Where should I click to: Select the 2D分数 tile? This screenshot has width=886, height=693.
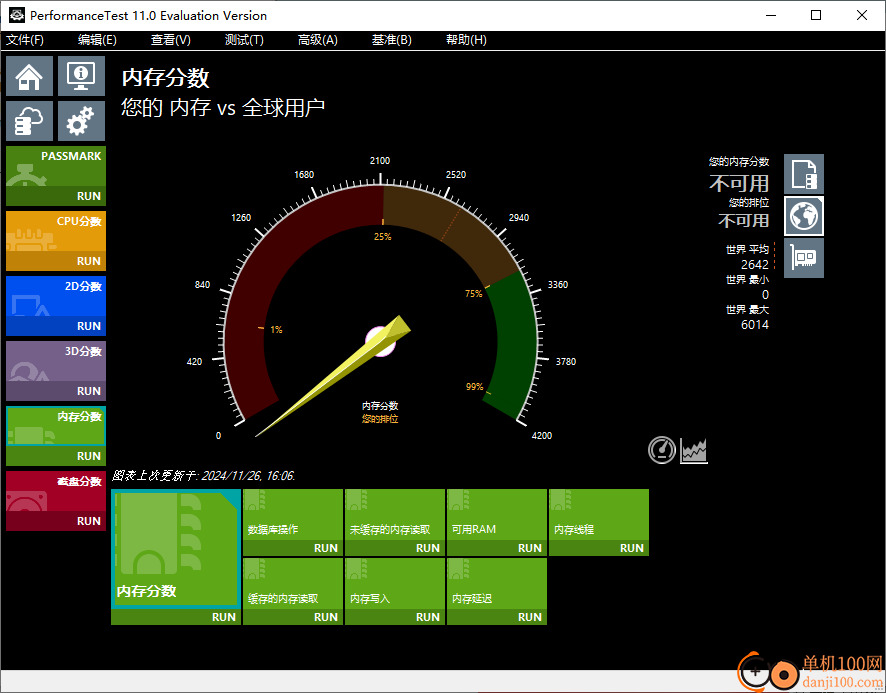pyautogui.click(x=56, y=297)
